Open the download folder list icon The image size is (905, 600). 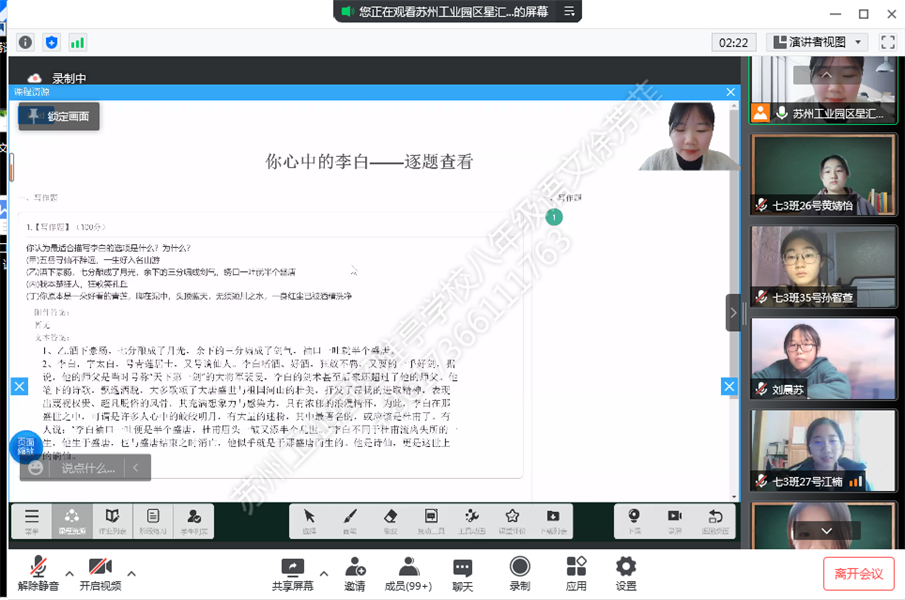(x=553, y=521)
